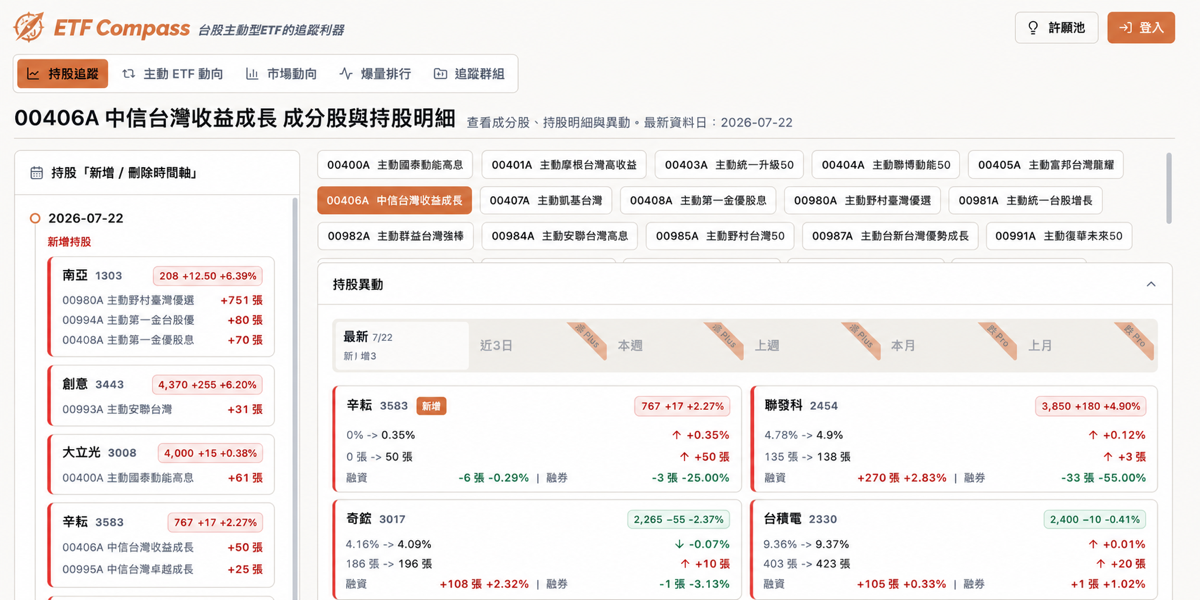
Task: Select ETF 00984A 主動安聯台灣高息
Action: 559,236
